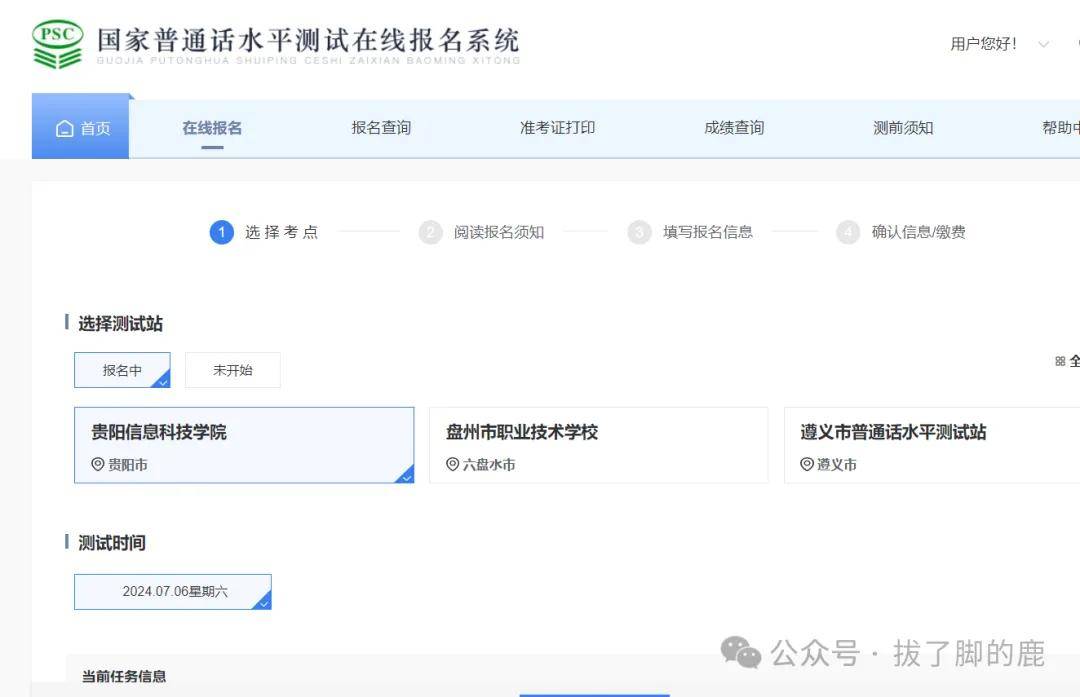Click location pin icon next to 六盘水市
The height and width of the screenshot is (697, 1080).
point(453,464)
